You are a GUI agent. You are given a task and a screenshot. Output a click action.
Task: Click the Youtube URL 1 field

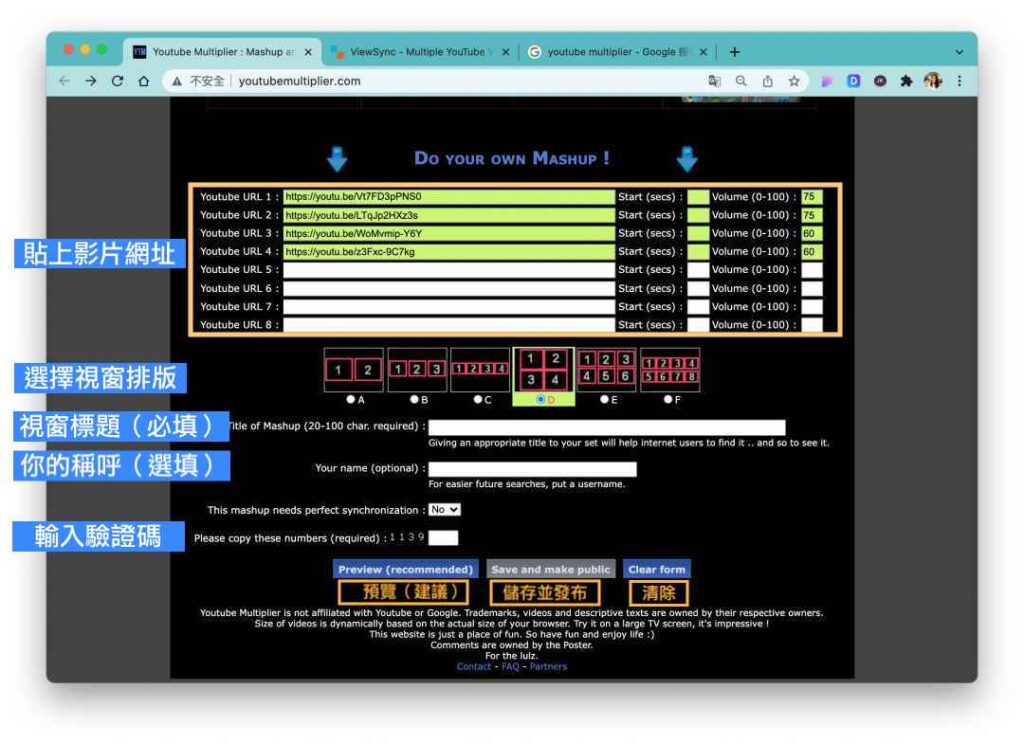[x=449, y=197]
